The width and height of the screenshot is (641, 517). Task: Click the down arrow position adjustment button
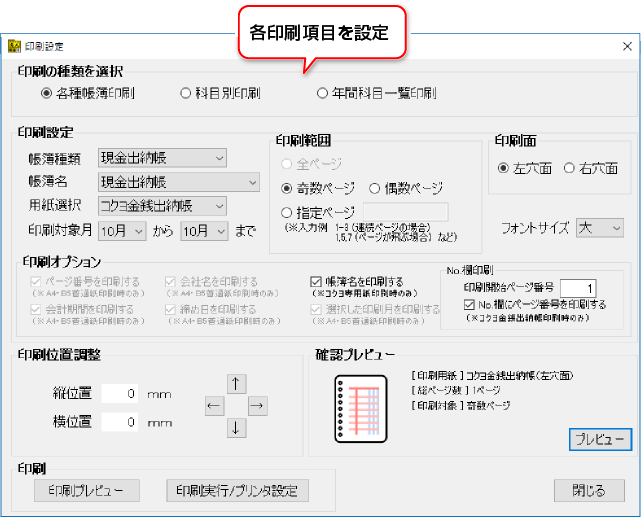tap(236, 428)
